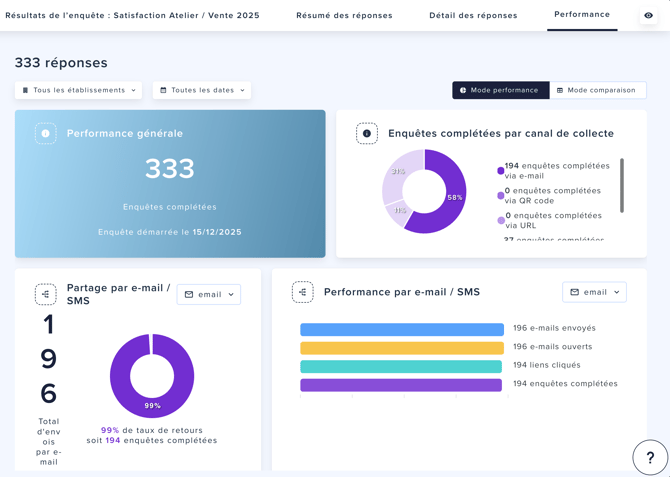Toggle the URL legend dot
The height and width of the screenshot is (477, 670).
click(501, 220)
